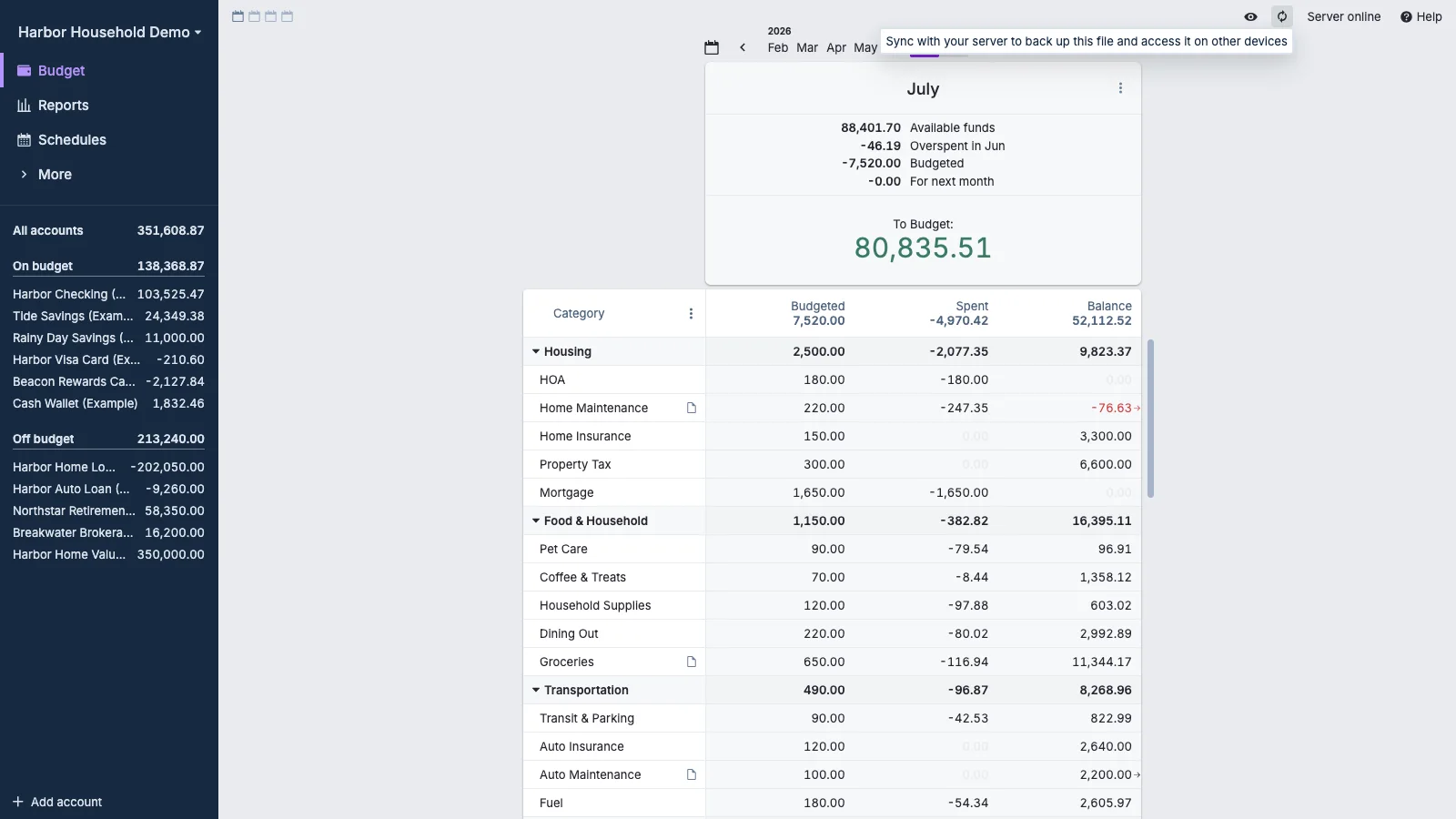The height and width of the screenshot is (819, 1456).
Task: Open Breakwater Brokerage account
Action: [108, 532]
